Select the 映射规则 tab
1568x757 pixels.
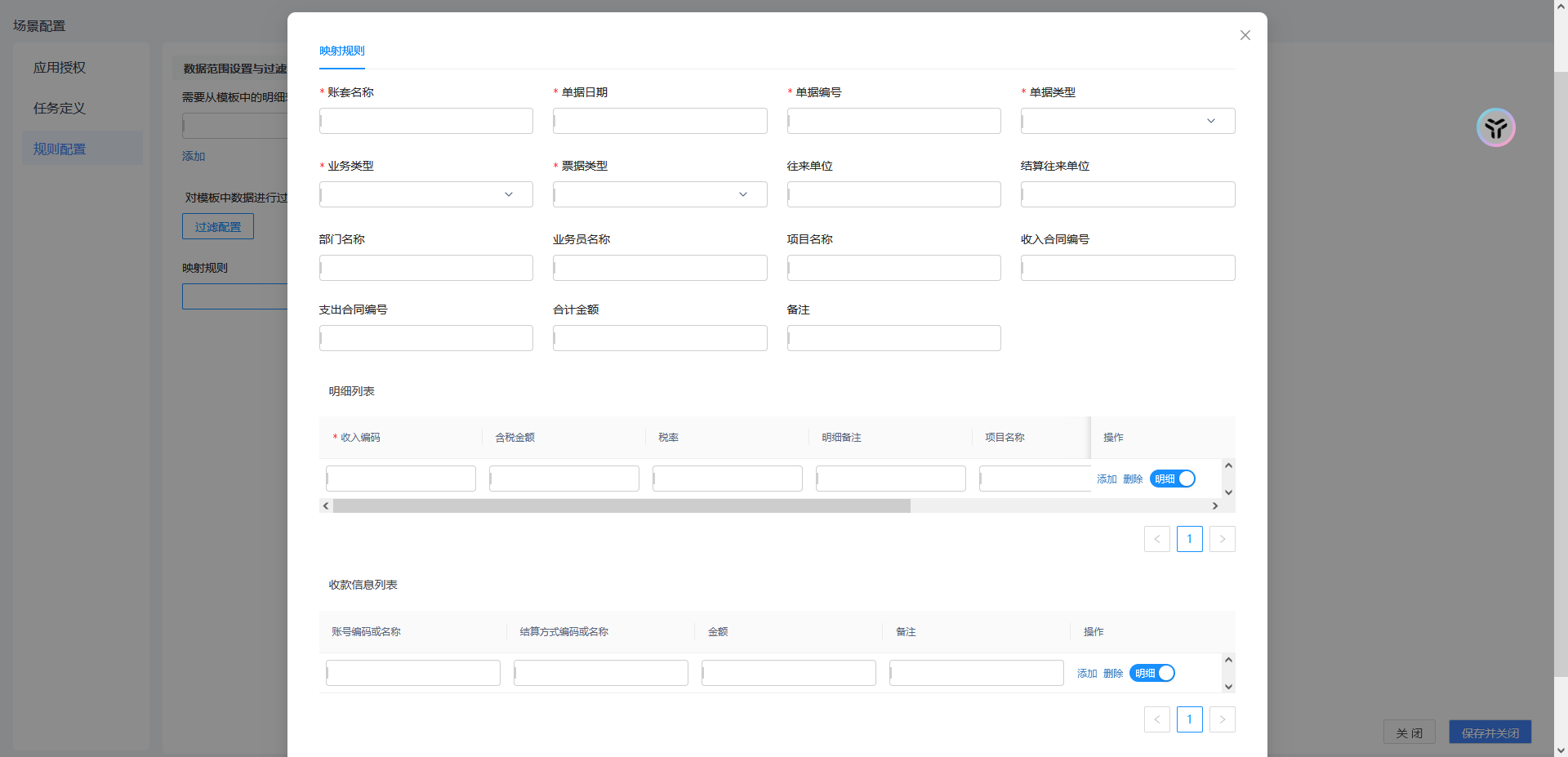pos(342,51)
